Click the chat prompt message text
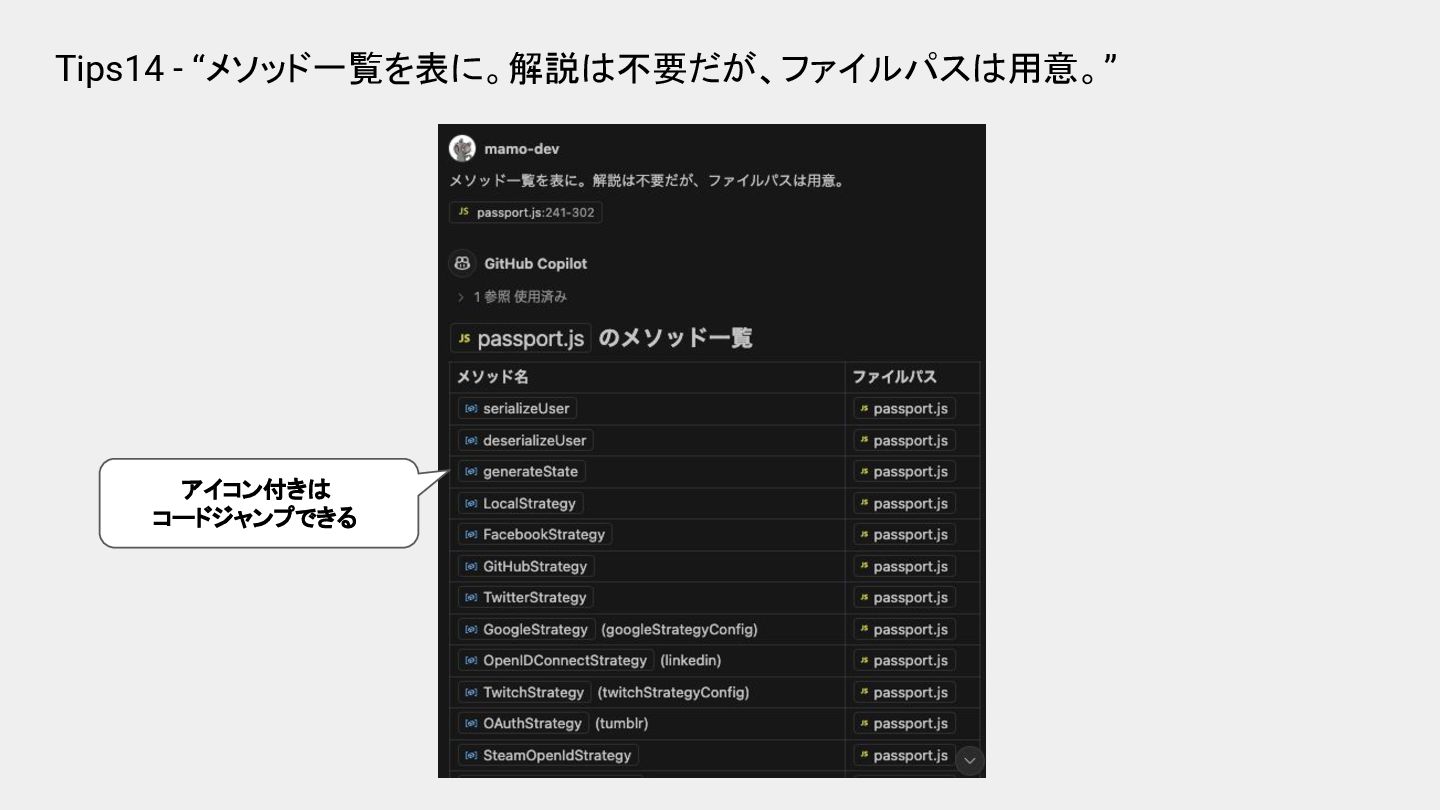Image resolution: width=1440 pixels, height=810 pixels. [x=649, y=181]
